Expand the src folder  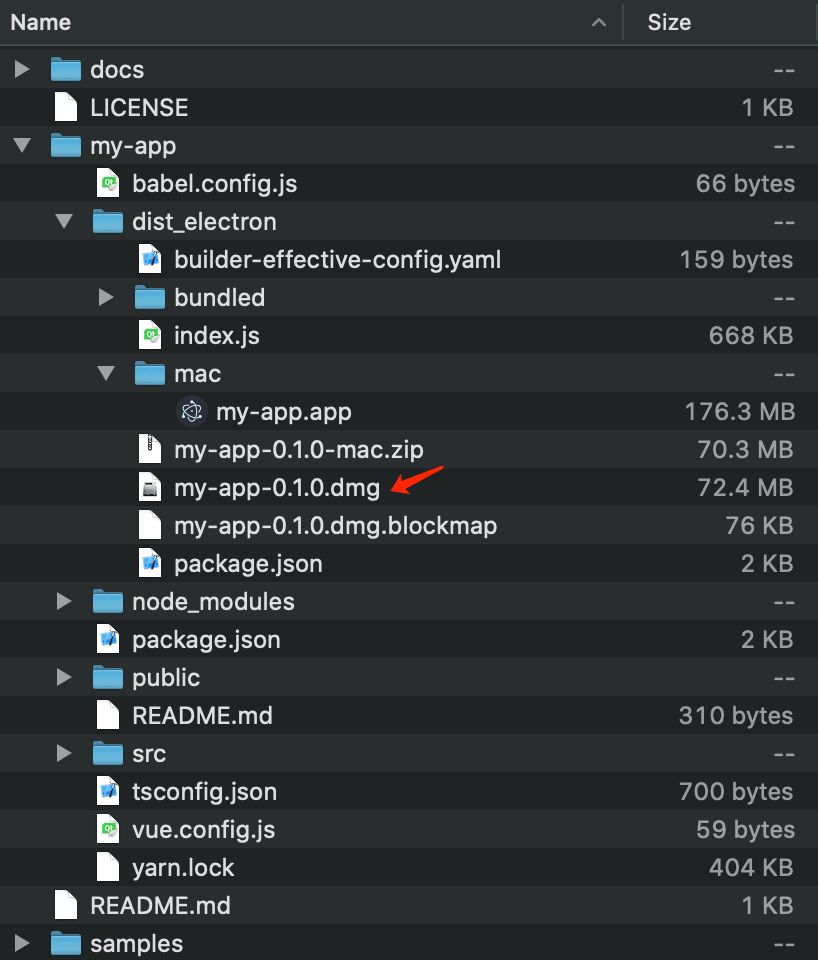(64, 753)
